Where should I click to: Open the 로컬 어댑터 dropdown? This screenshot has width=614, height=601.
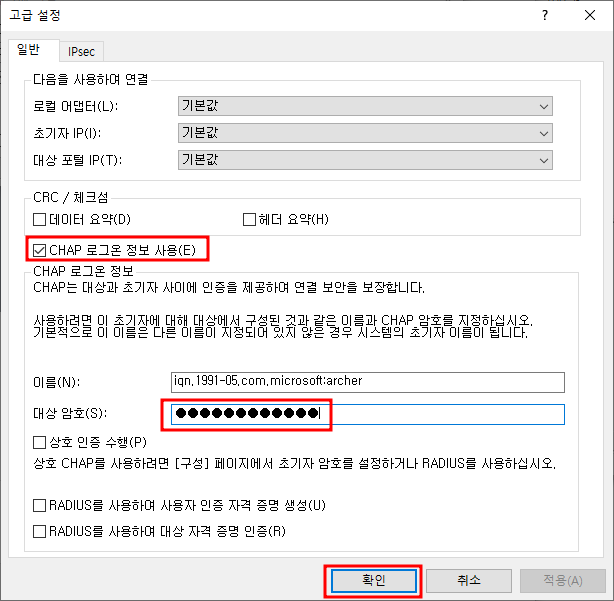tap(365, 106)
